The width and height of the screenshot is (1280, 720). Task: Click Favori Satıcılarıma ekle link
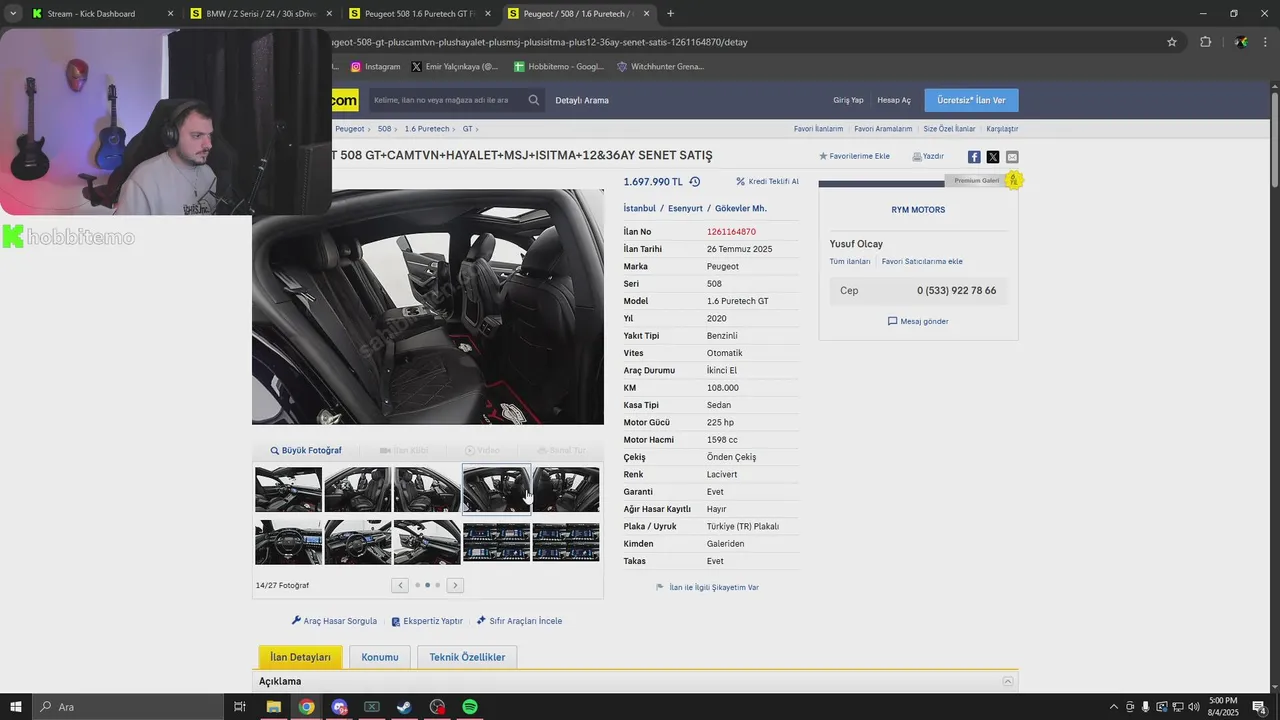[922, 261]
